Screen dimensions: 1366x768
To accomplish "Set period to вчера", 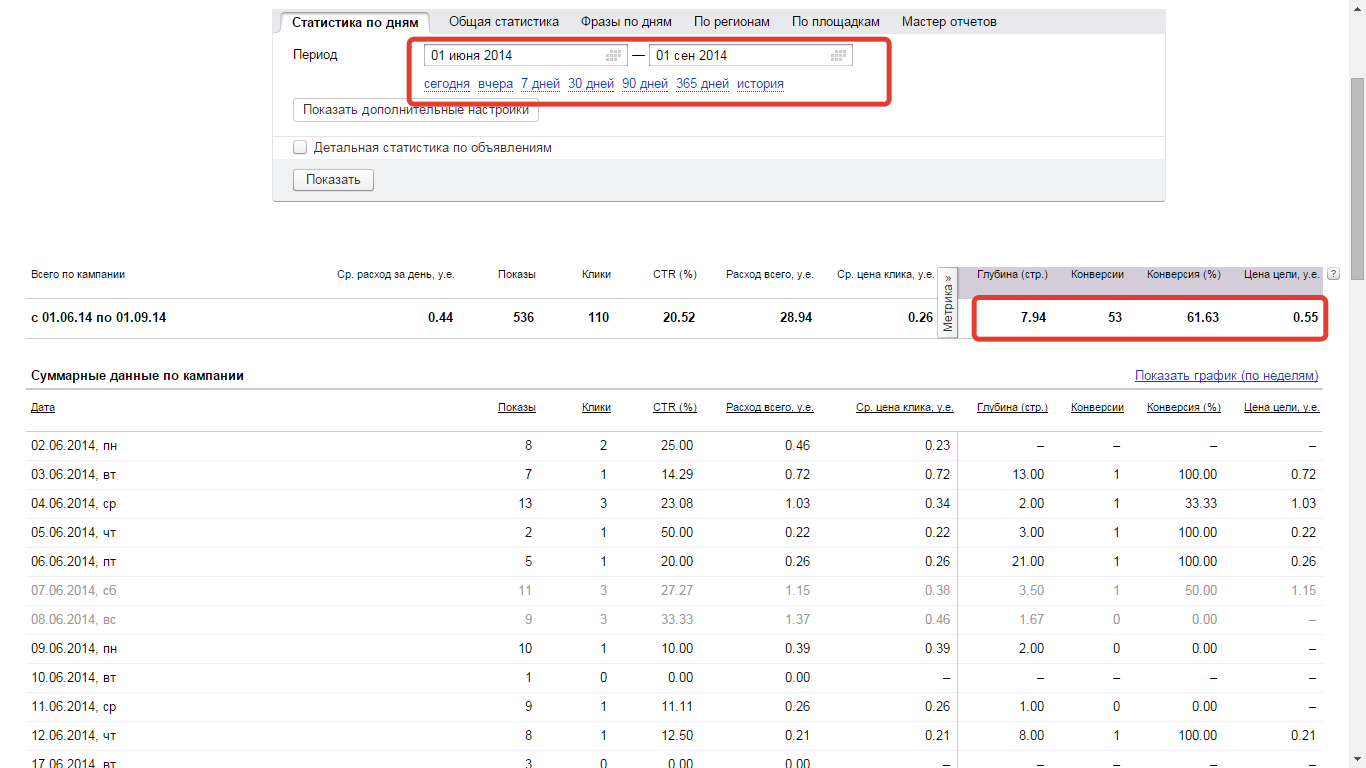I will [495, 84].
